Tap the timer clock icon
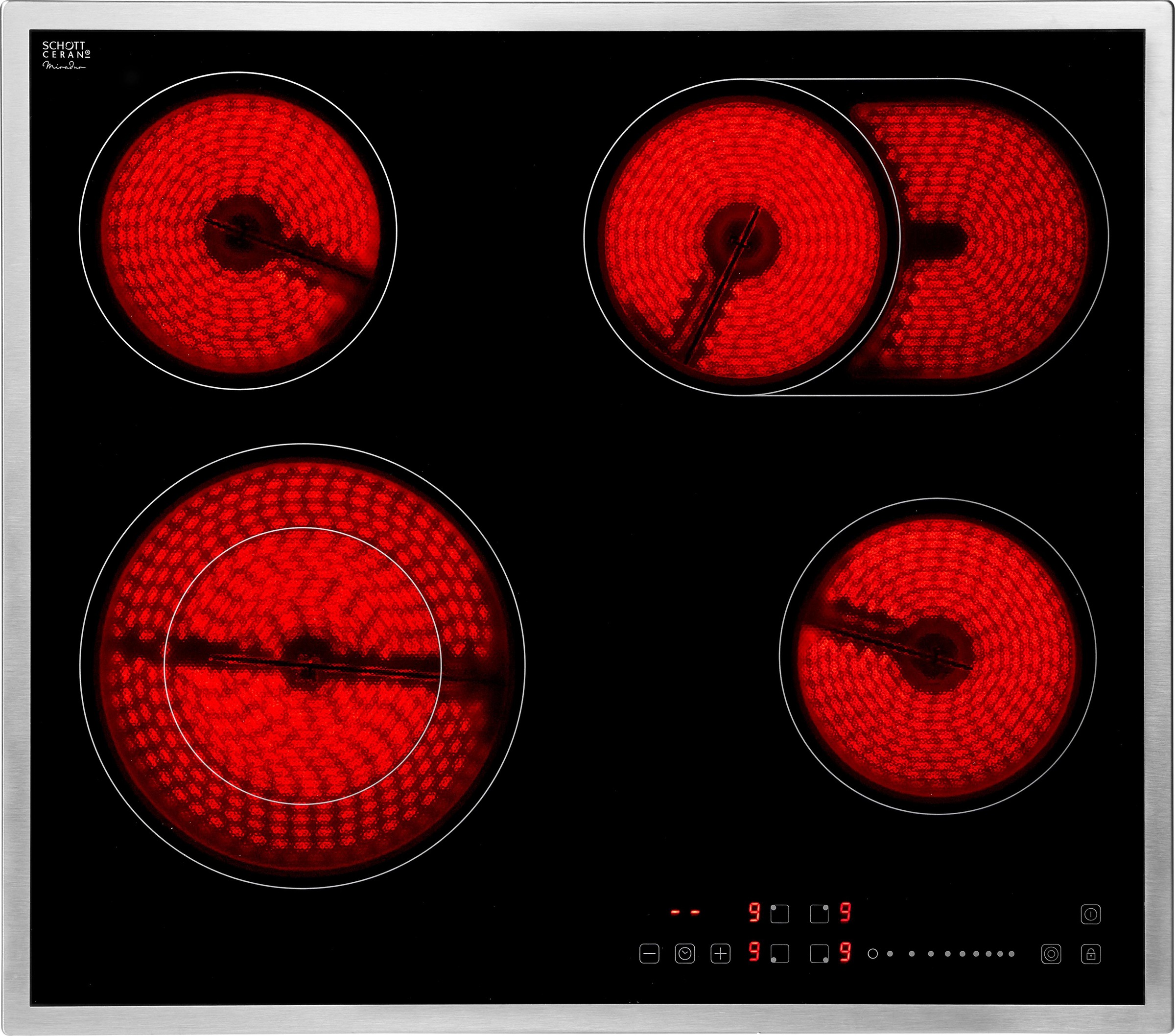 tap(684, 954)
